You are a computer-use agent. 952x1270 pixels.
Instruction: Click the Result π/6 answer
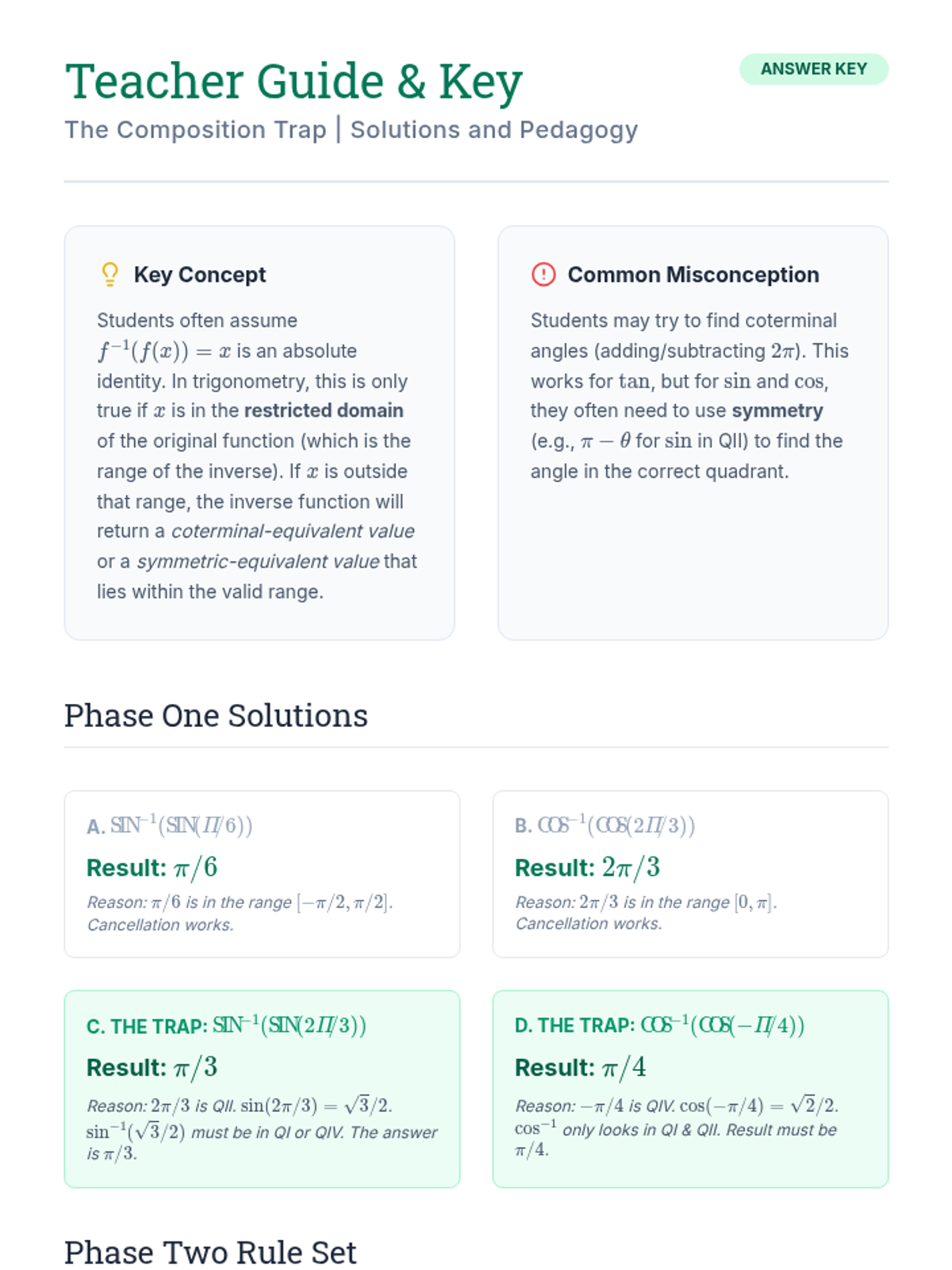152,868
